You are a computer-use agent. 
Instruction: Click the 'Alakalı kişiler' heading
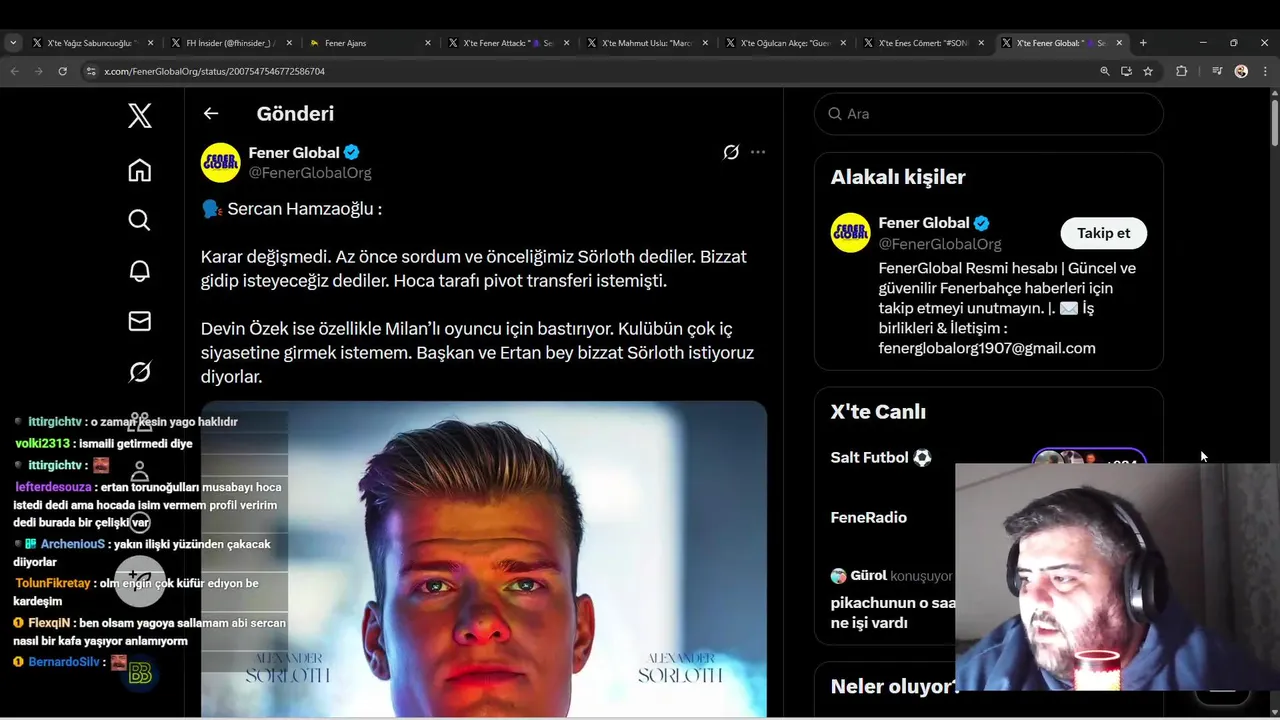point(898,177)
